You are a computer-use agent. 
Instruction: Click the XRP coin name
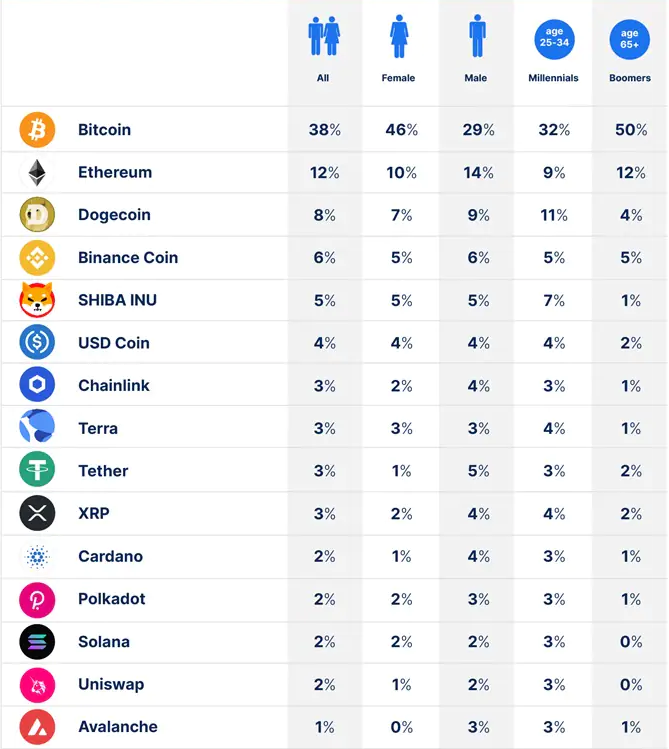pos(94,514)
